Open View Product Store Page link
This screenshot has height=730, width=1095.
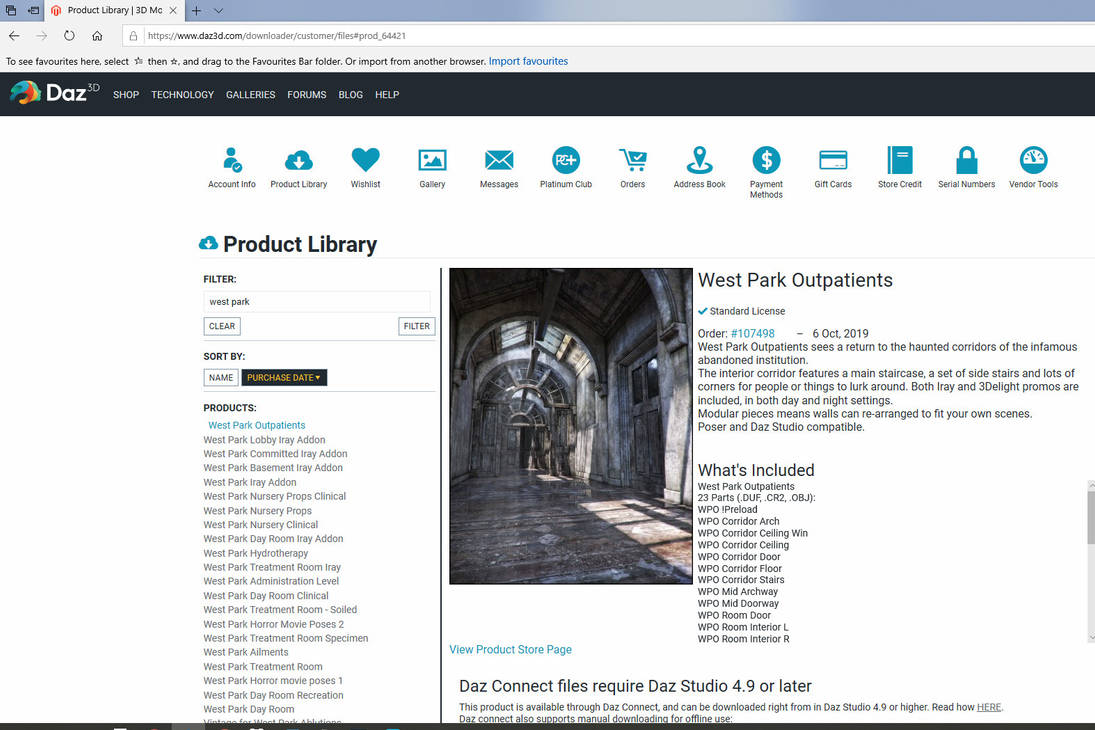(x=510, y=649)
